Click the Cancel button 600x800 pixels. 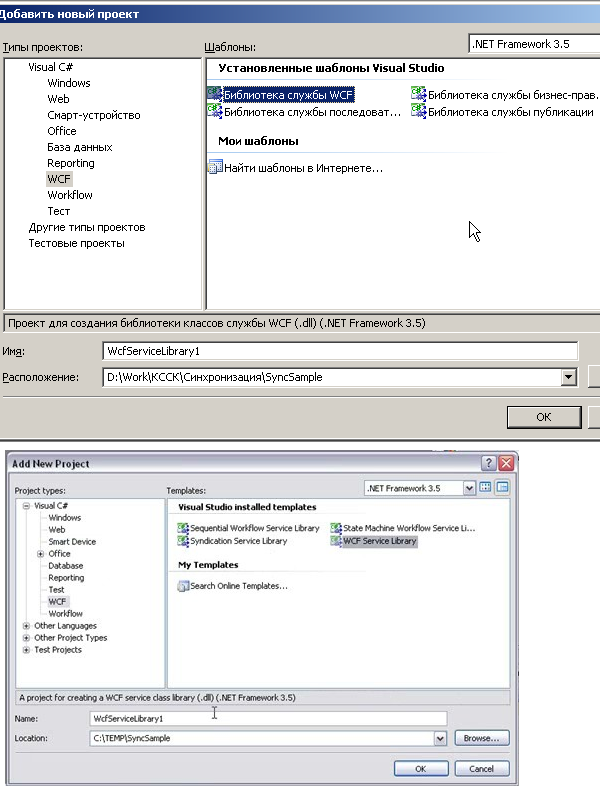[x=482, y=769]
